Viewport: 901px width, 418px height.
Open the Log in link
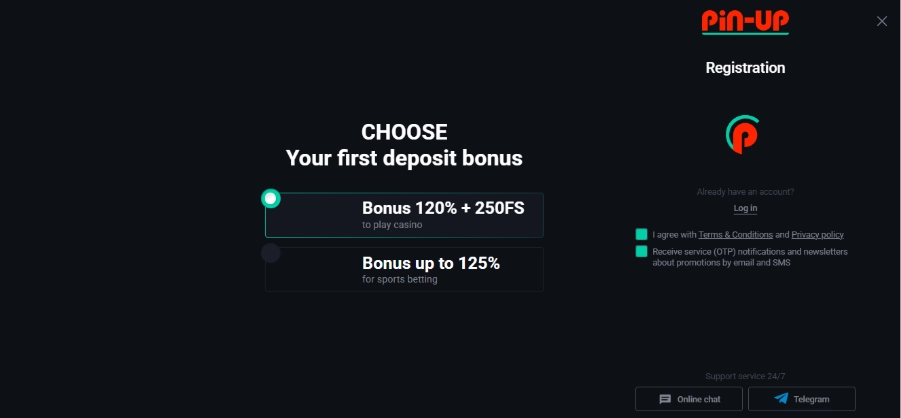745,208
